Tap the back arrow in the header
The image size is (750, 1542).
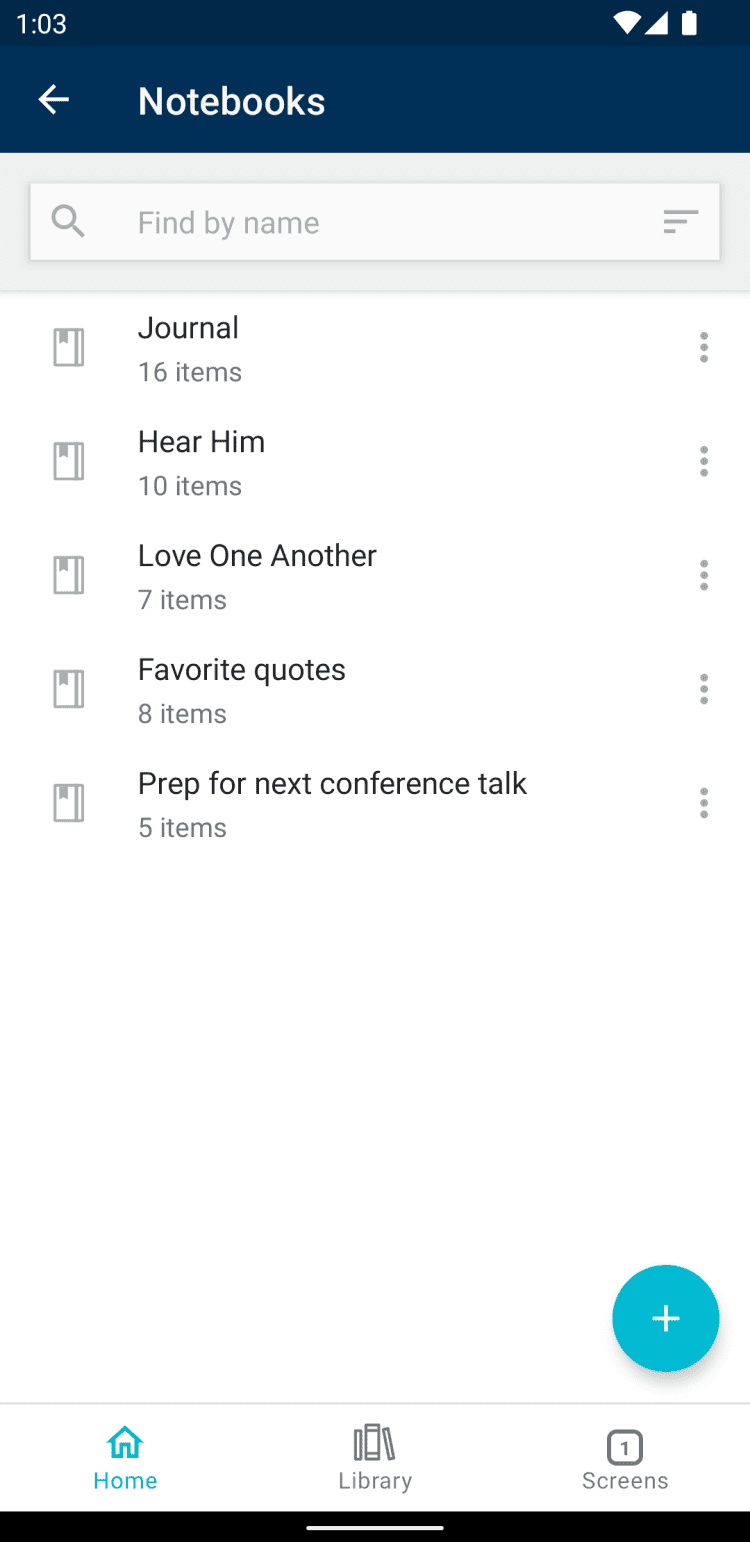click(54, 100)
